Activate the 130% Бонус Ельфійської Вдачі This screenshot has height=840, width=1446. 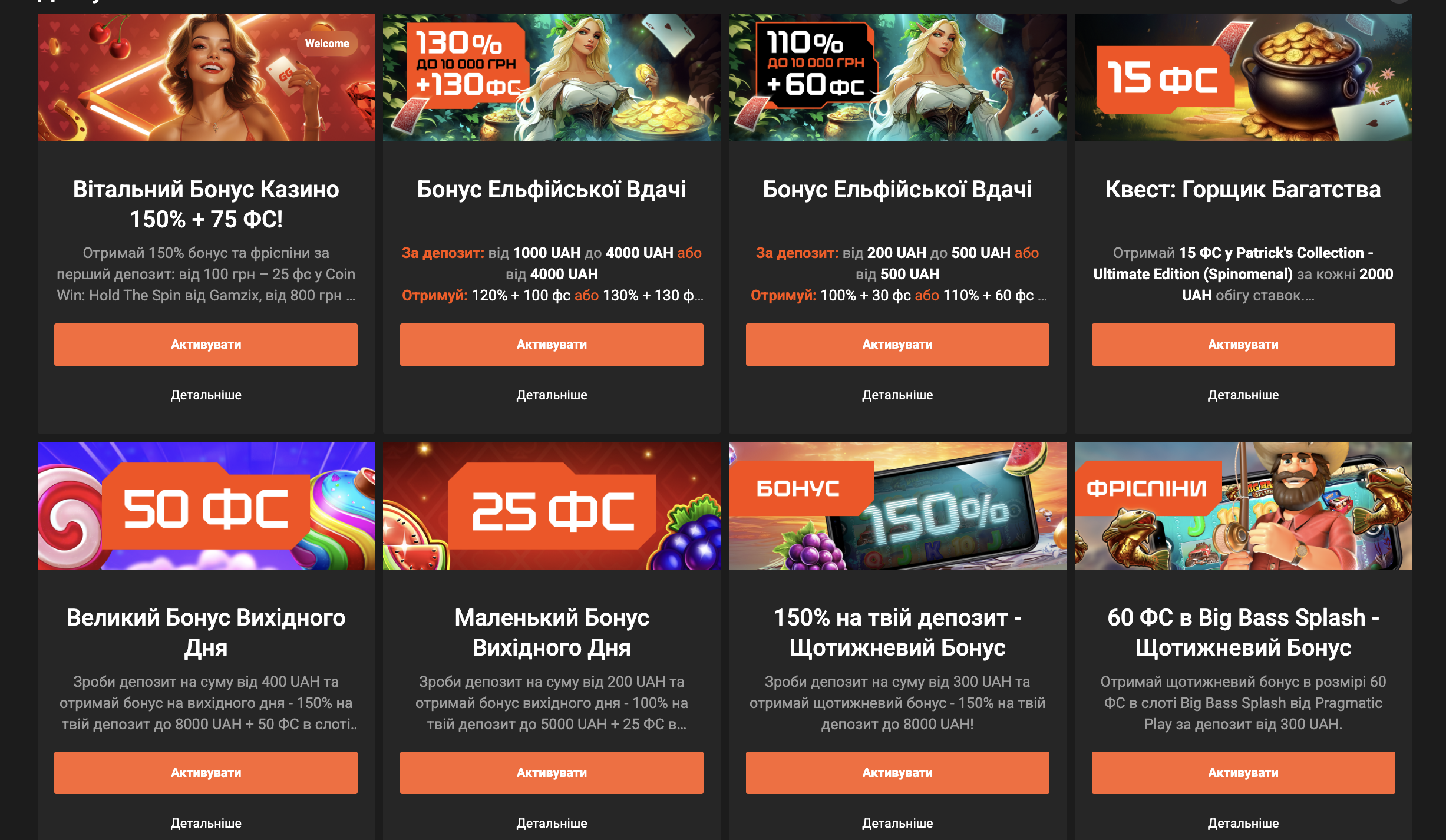[x=552, y=345]
